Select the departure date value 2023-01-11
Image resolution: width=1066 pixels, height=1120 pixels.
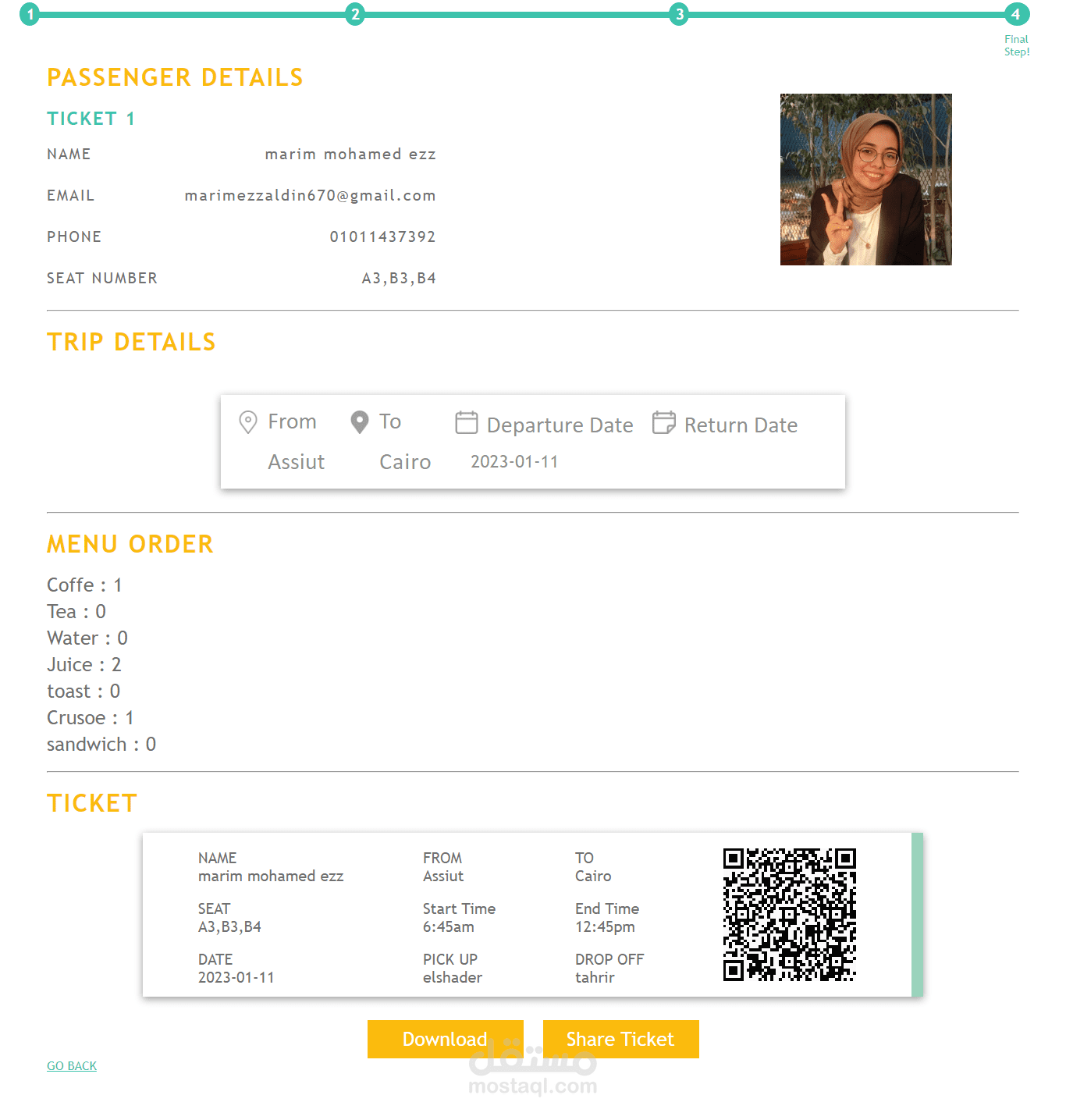tap(514, 461)
